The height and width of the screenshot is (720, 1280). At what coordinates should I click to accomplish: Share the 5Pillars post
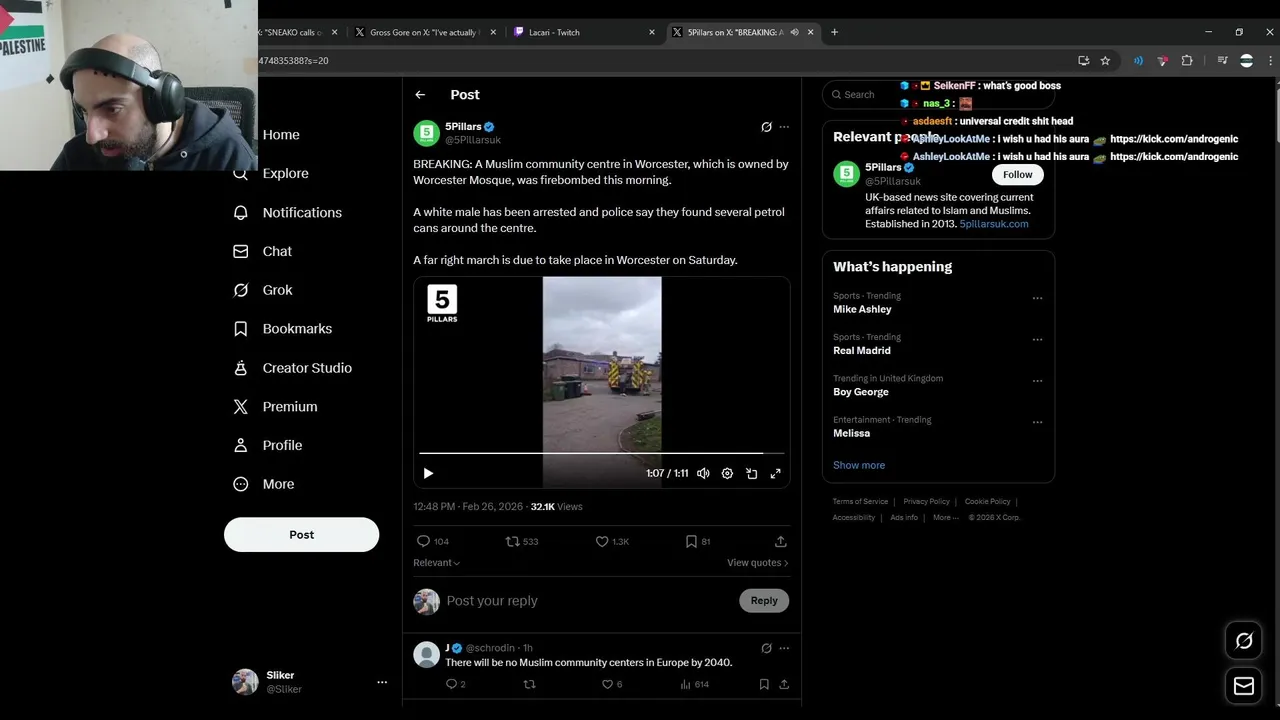(781, 541)
